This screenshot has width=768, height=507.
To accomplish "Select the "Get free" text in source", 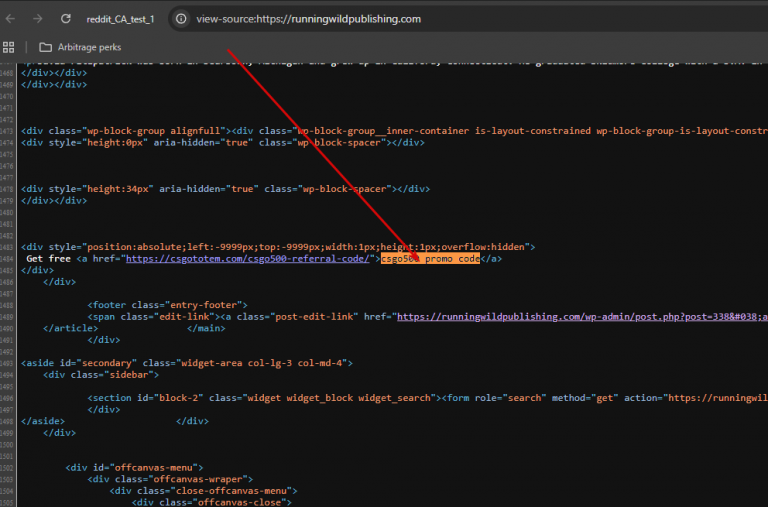I will coord(48,259).
